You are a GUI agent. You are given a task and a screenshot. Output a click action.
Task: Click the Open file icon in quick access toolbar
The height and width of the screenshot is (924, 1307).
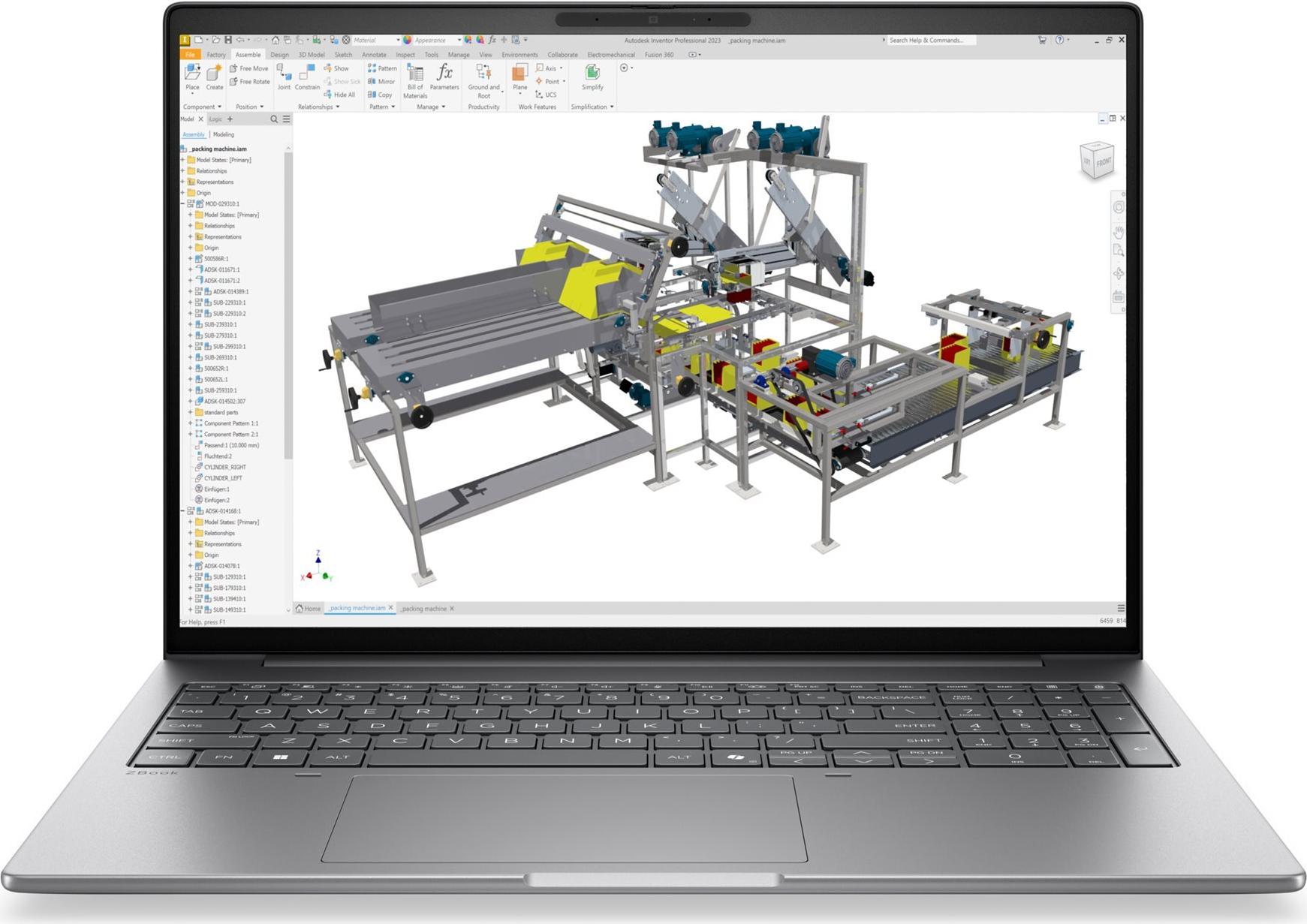(x=215, y=40)
